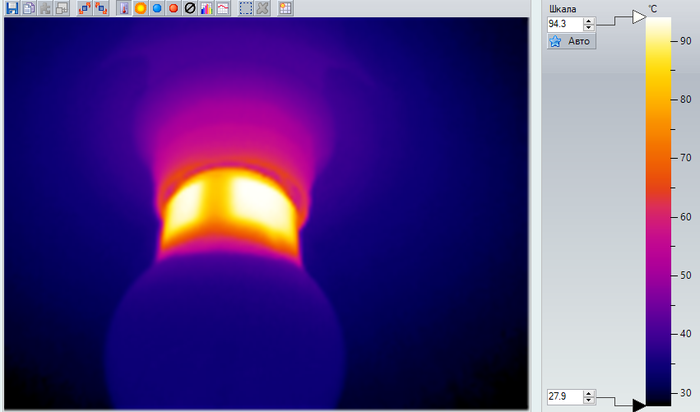Click the white upper scale limit marker

click(638, 17)
